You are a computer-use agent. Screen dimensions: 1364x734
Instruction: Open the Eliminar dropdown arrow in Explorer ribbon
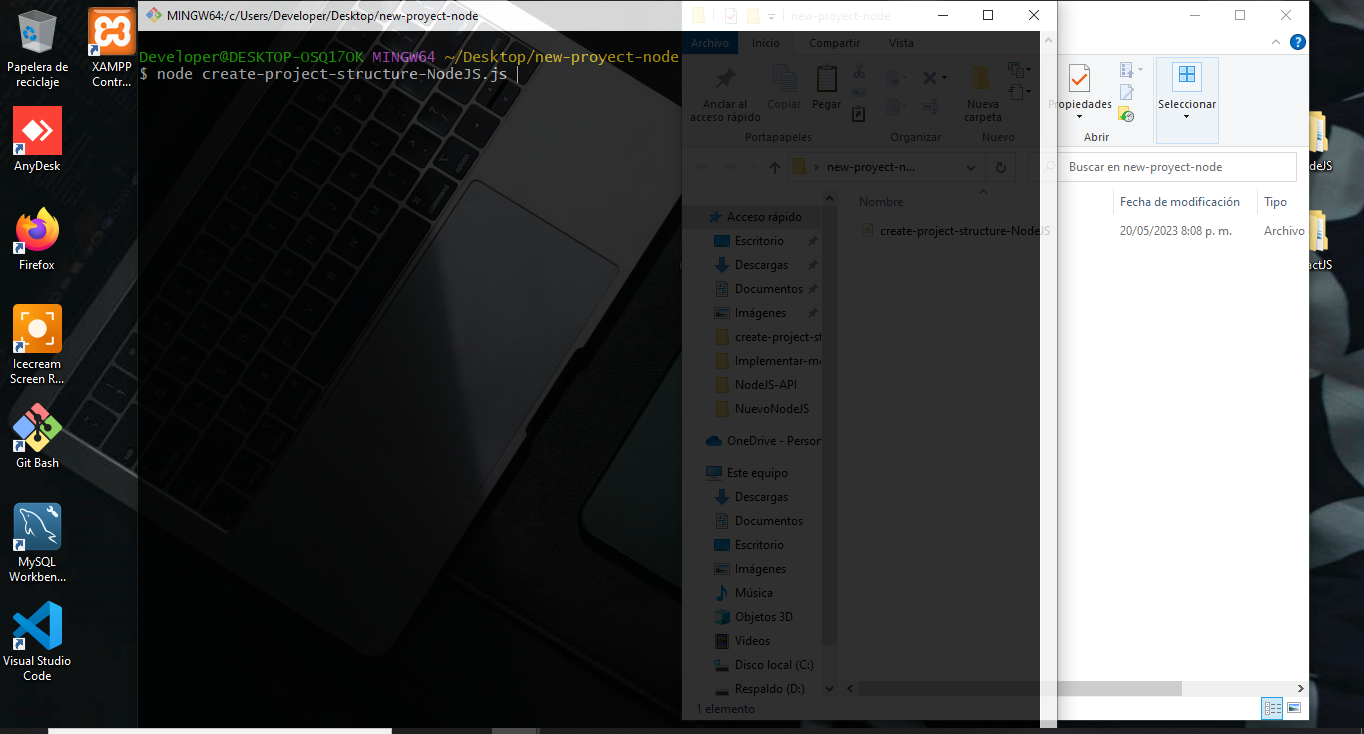pos(944,78)
